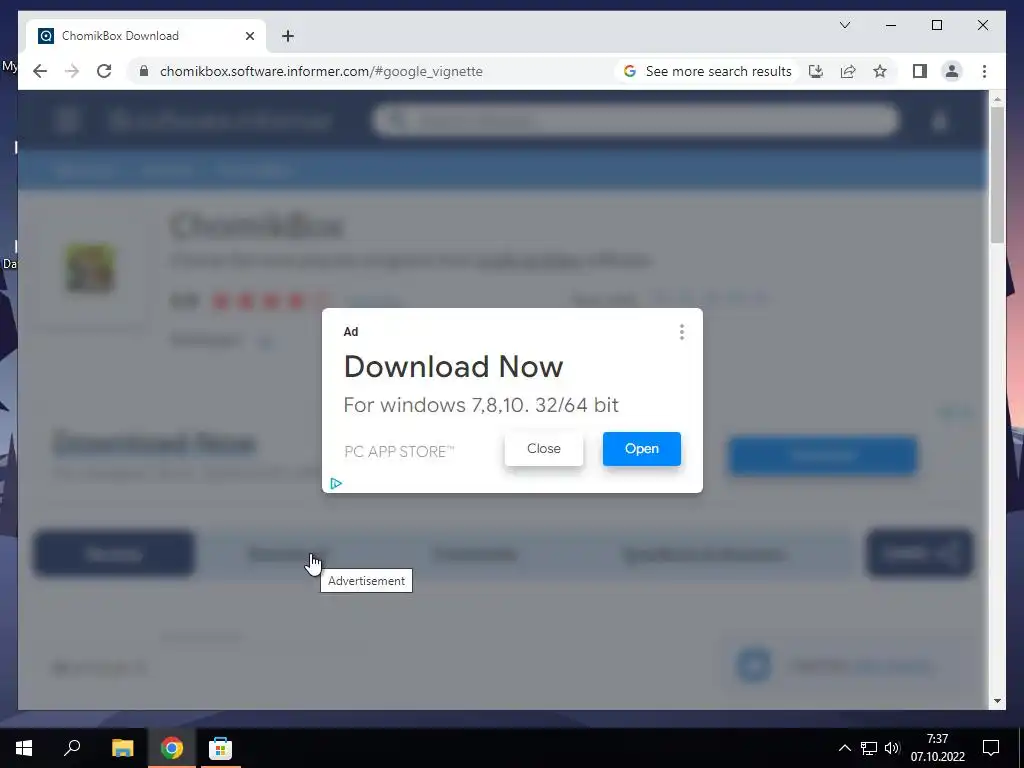1024x768 pixels.
Task: Close the ChomikBox Download tab
Action: pos(249,36)
